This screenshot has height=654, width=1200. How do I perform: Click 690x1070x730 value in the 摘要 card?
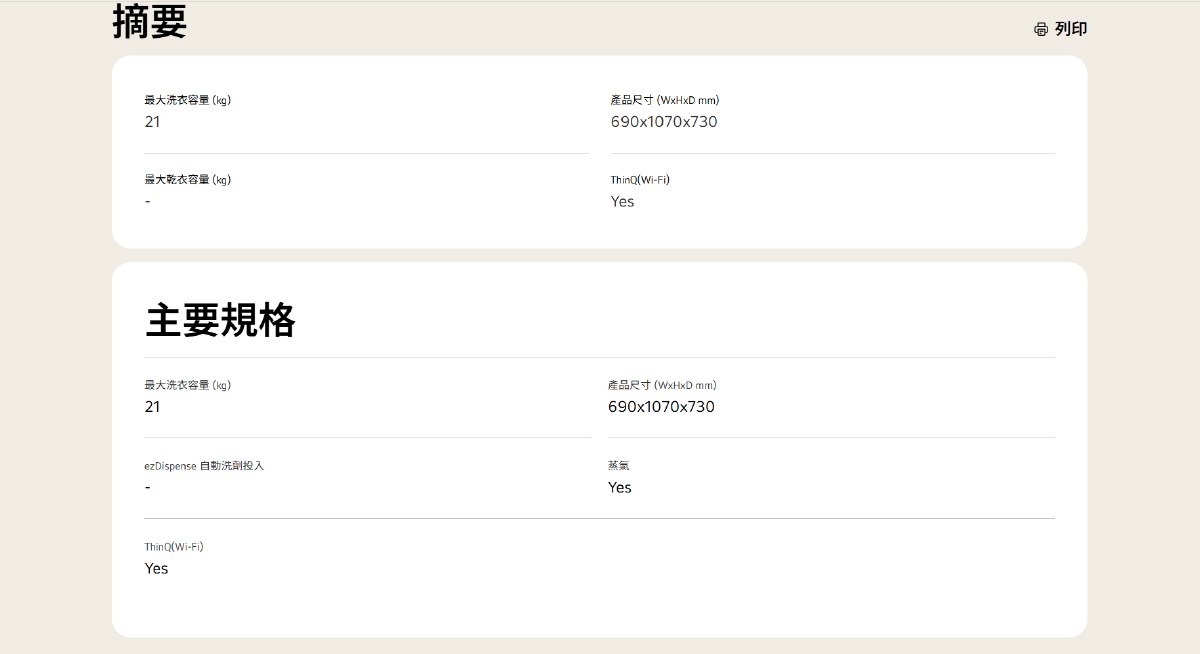(664, 122)
